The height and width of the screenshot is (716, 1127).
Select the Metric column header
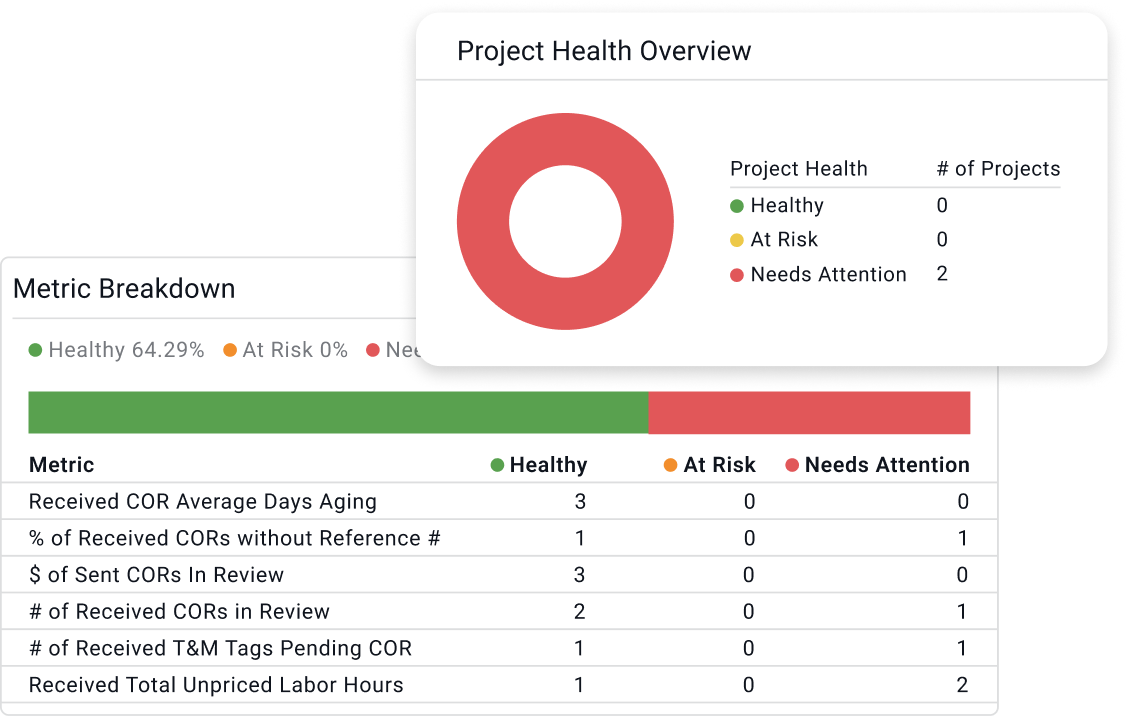coord(62,465)
